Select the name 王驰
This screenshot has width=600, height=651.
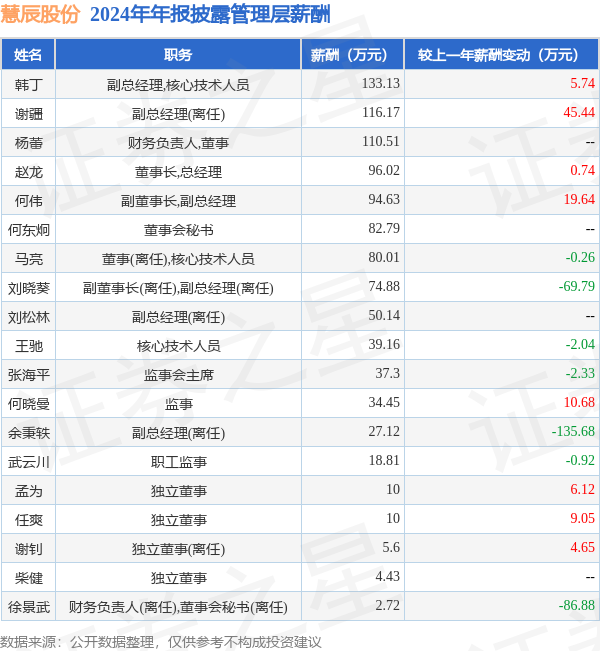(x=29, y=346)
